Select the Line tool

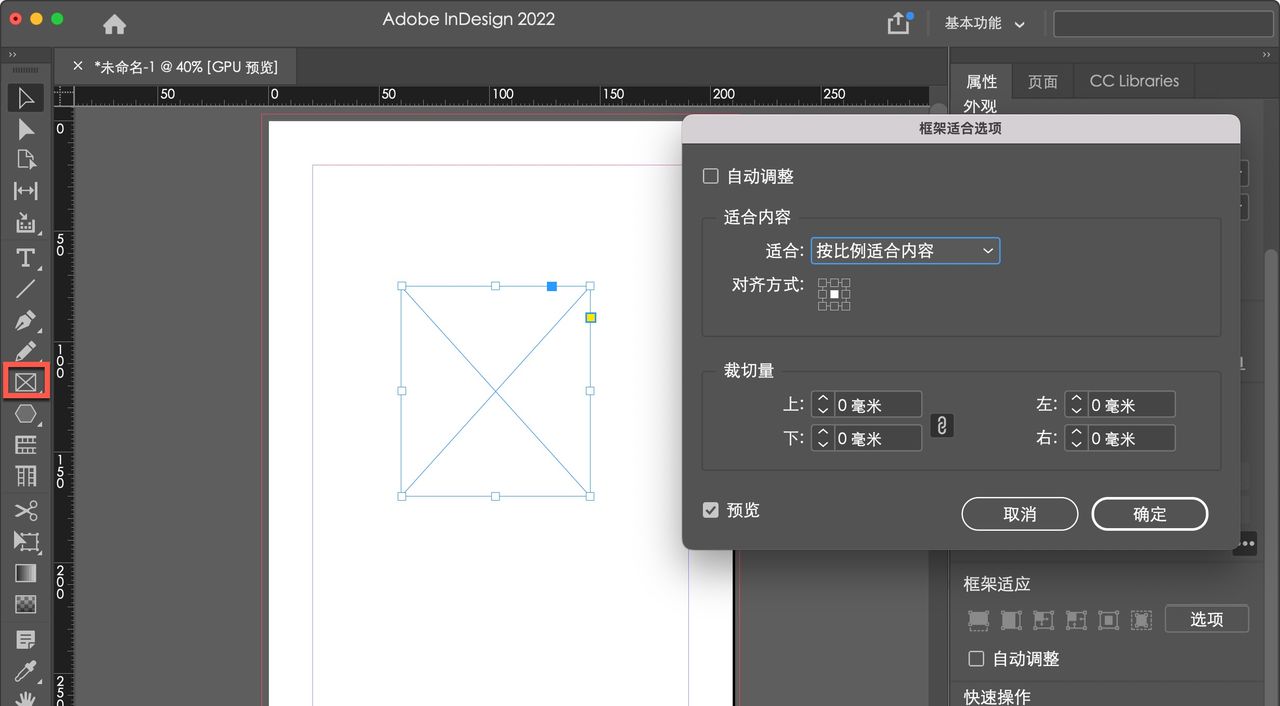(27, 288)
